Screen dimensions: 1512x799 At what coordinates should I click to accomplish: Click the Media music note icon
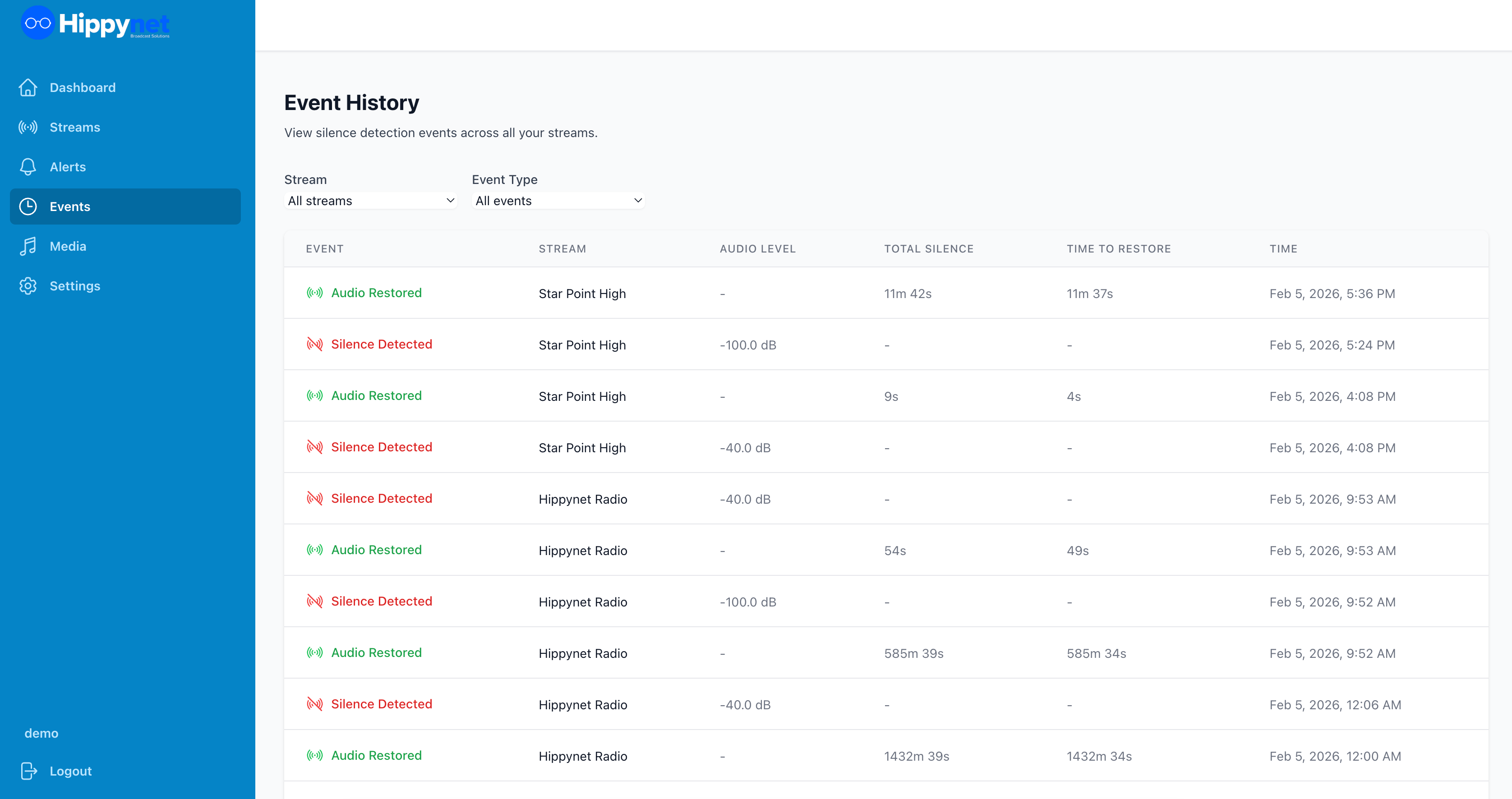click(28, 246)
